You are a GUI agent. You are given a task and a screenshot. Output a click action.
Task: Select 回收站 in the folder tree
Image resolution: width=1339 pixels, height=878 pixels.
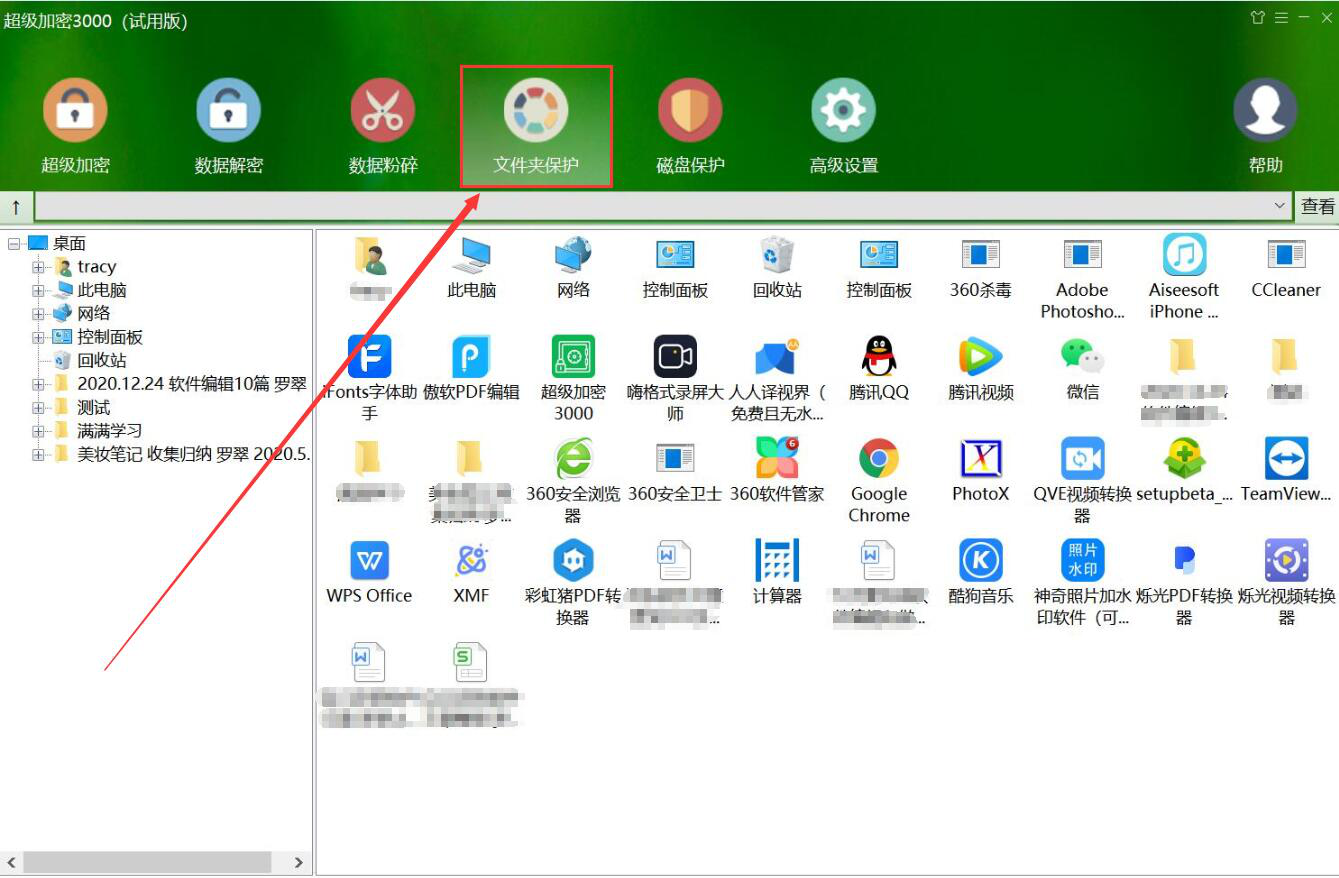[102, 360]
